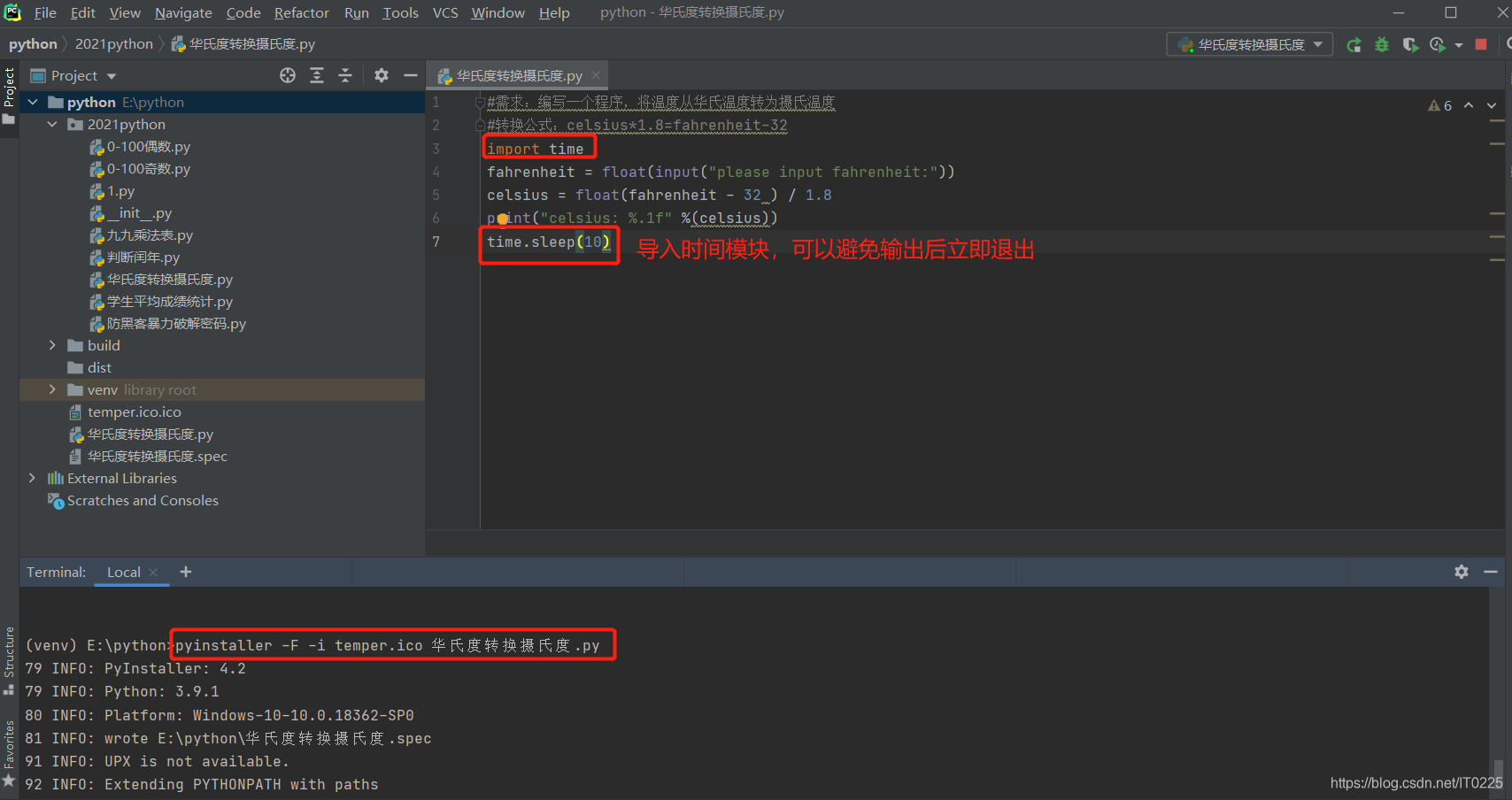The image size is (1512, 800).
Task: Close the Local terminal tab
Action: (x=153, y=573)
